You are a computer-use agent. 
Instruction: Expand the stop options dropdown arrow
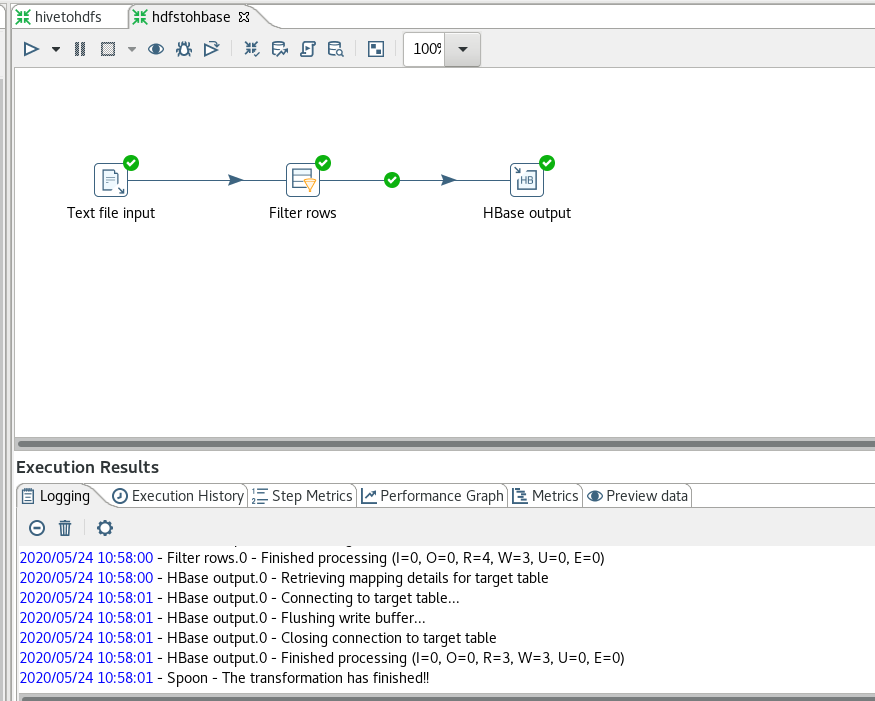tap(132, 49)
